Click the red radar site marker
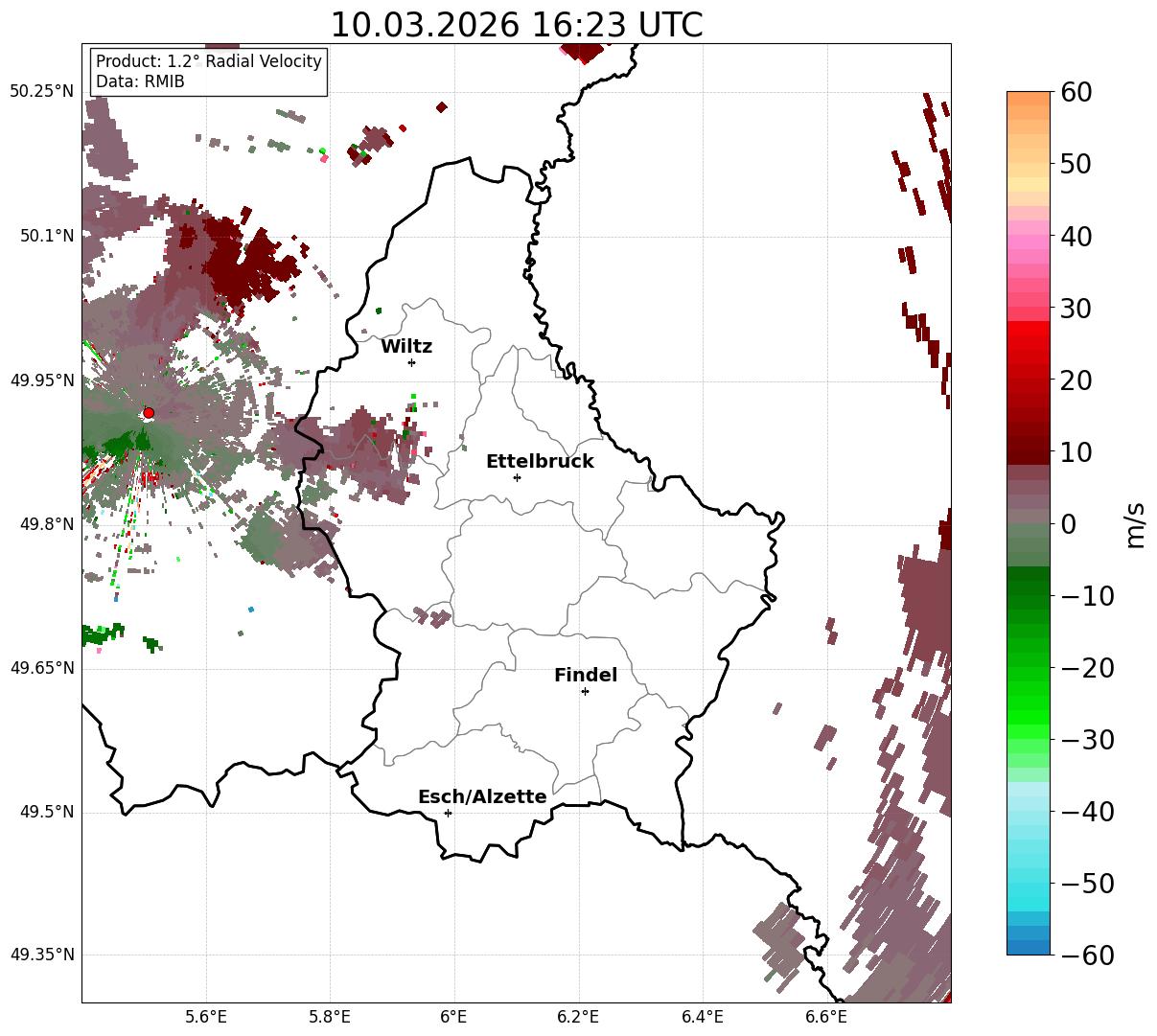Image resolution: width=1157 pixels, height=1036 pixels. (x=149, y=412)
